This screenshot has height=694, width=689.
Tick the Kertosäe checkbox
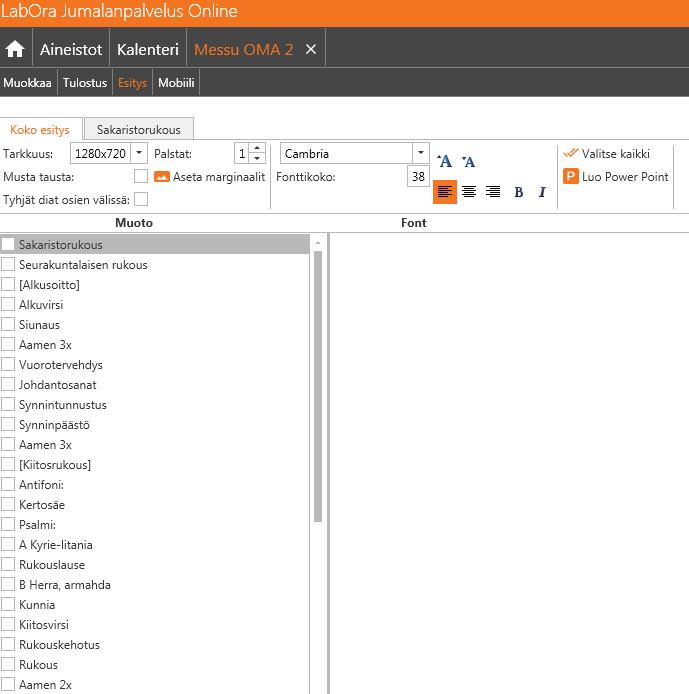8,504
